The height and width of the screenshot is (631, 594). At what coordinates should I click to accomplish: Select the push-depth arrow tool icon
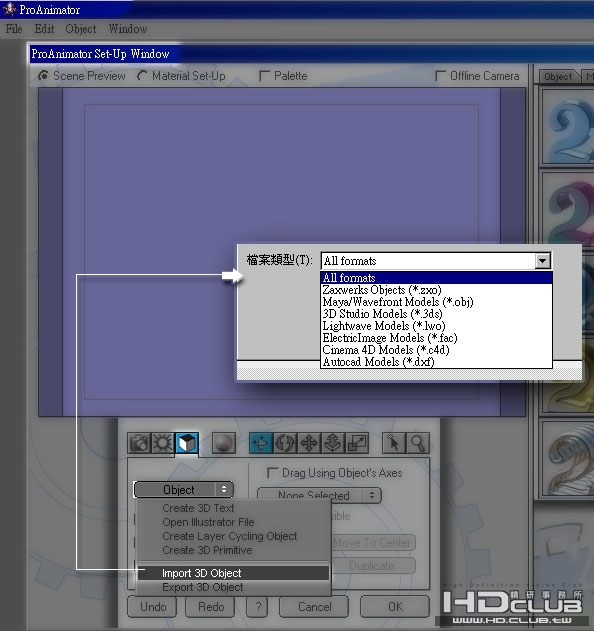pos(332,443)
